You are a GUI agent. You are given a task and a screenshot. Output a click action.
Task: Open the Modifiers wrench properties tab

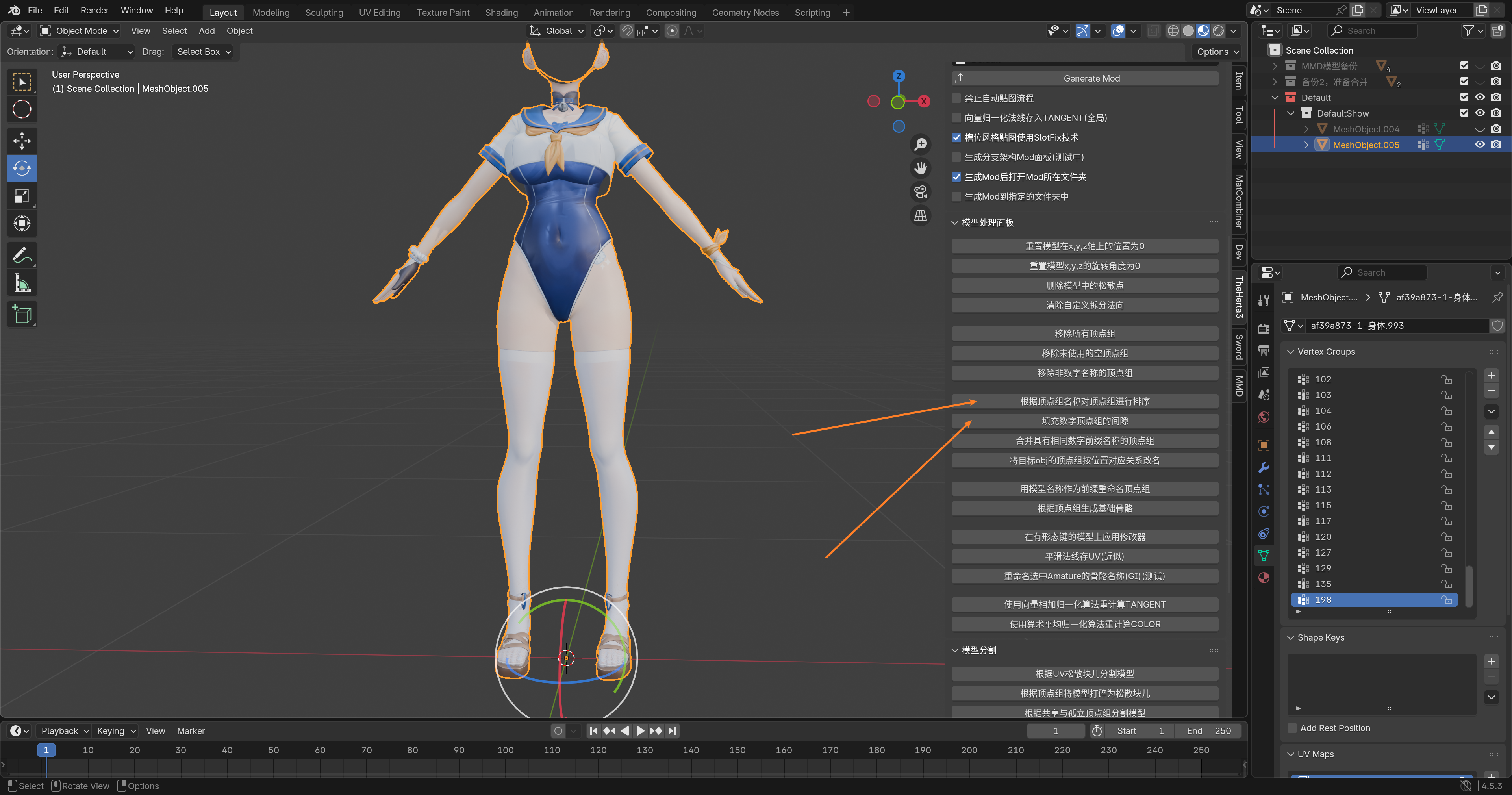pyautogui.click(x=1264, y=467)
